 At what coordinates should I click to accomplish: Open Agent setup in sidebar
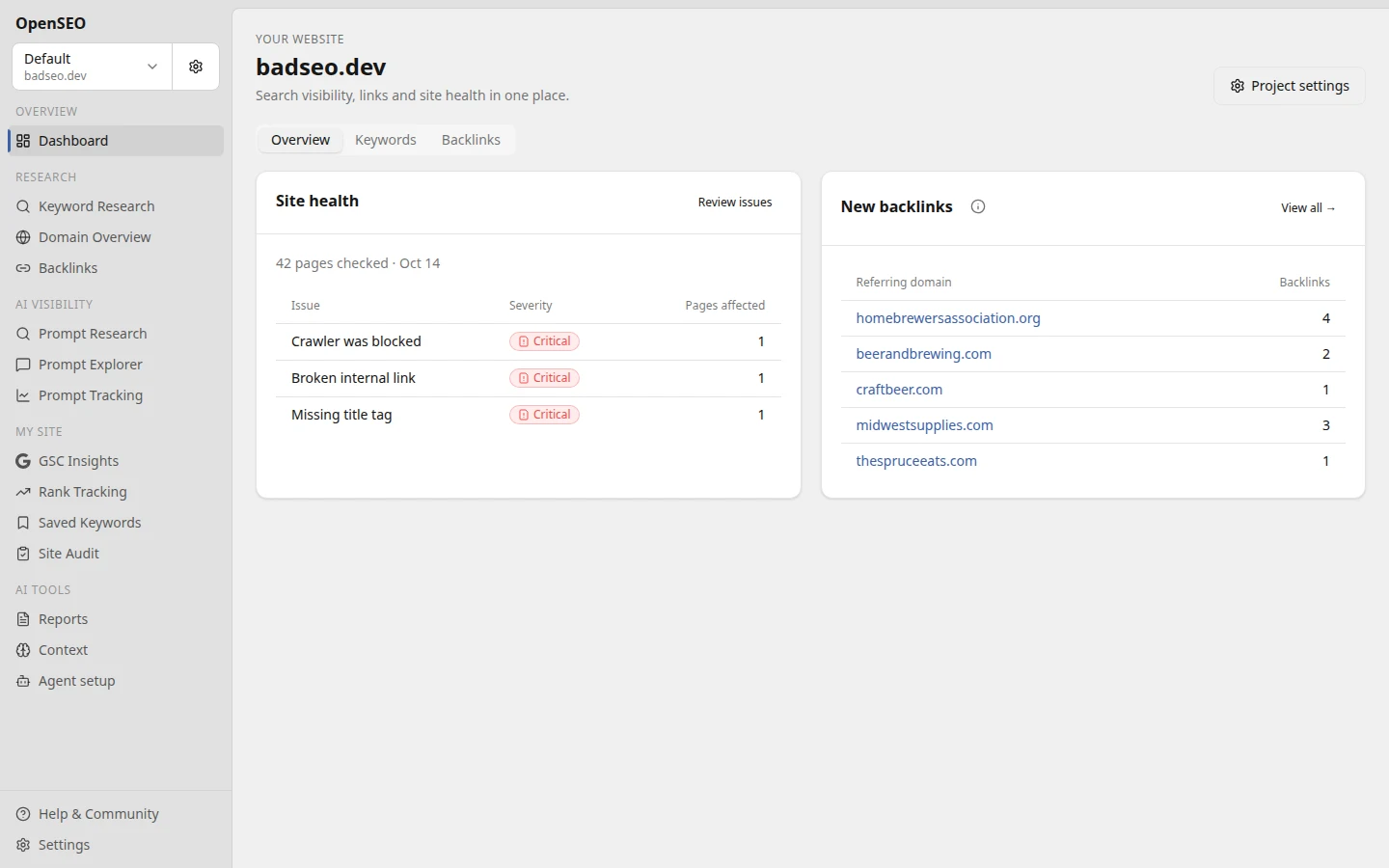pyautogui.click(x=116, y=681)
